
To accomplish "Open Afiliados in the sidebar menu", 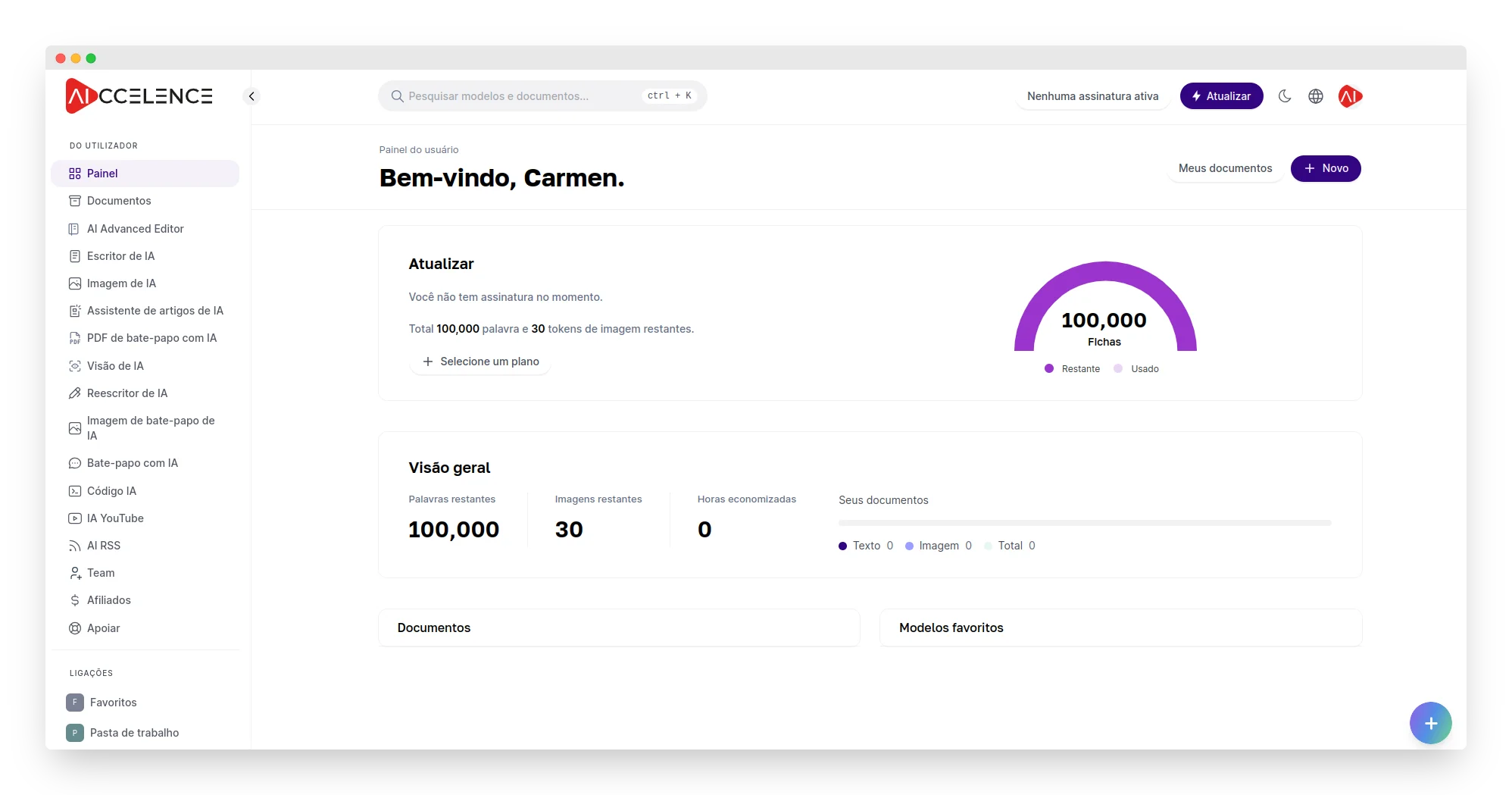I will [108, 600].
